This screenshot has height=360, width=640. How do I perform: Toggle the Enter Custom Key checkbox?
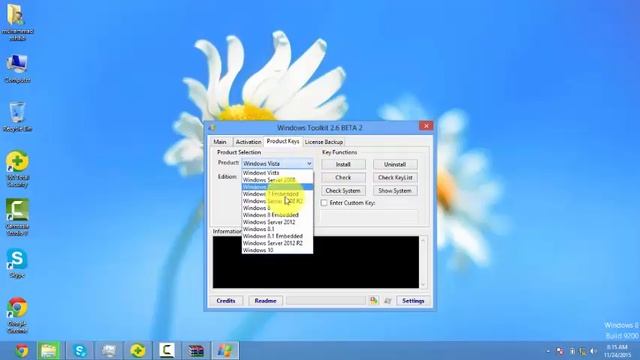pos(324,203)
